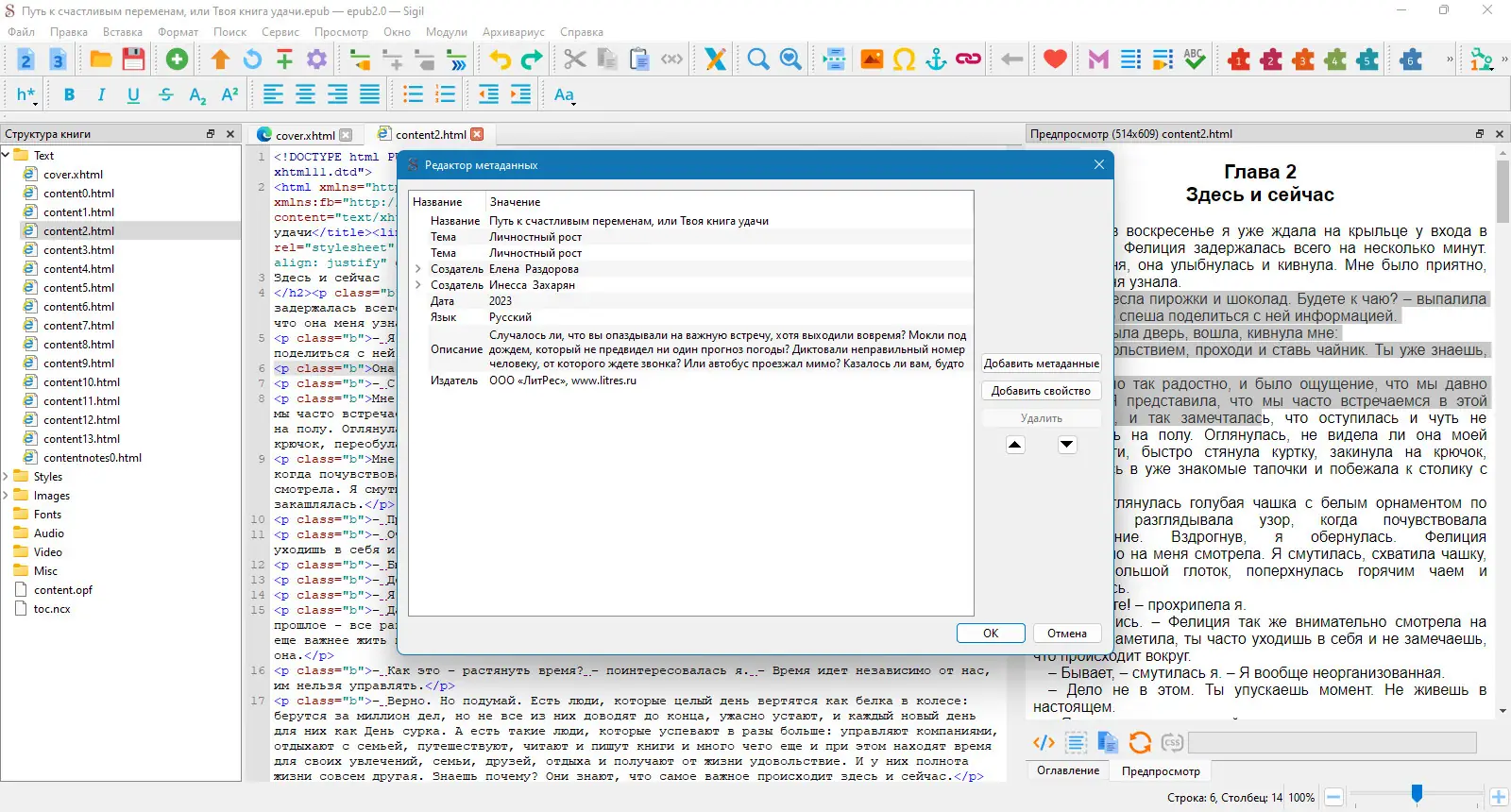This screenshot has width=1511, height=812.
Task: Click the Добавить свойство button
Action: pyautogui.click(x=1042, y=391)
